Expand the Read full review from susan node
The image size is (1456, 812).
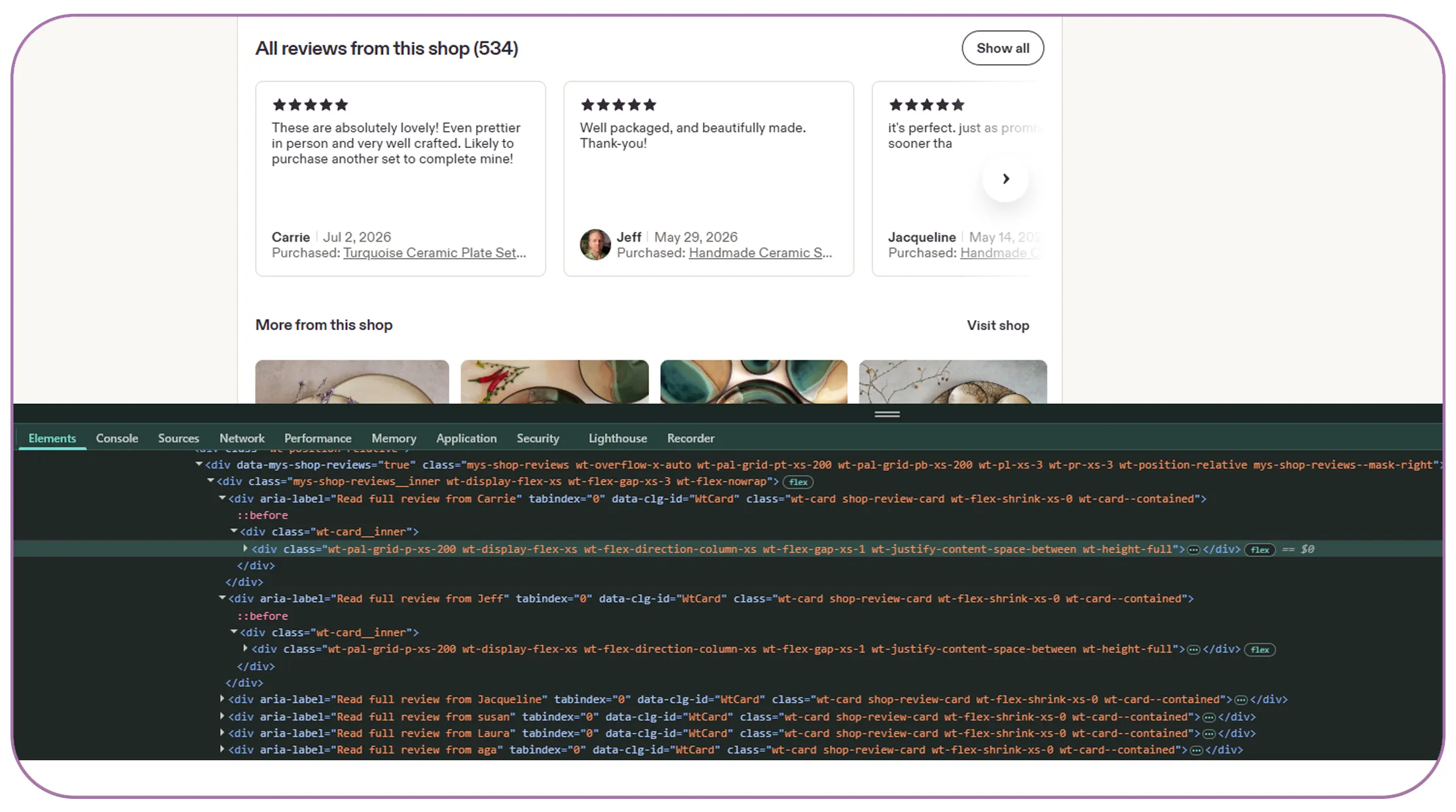point(223,716)
